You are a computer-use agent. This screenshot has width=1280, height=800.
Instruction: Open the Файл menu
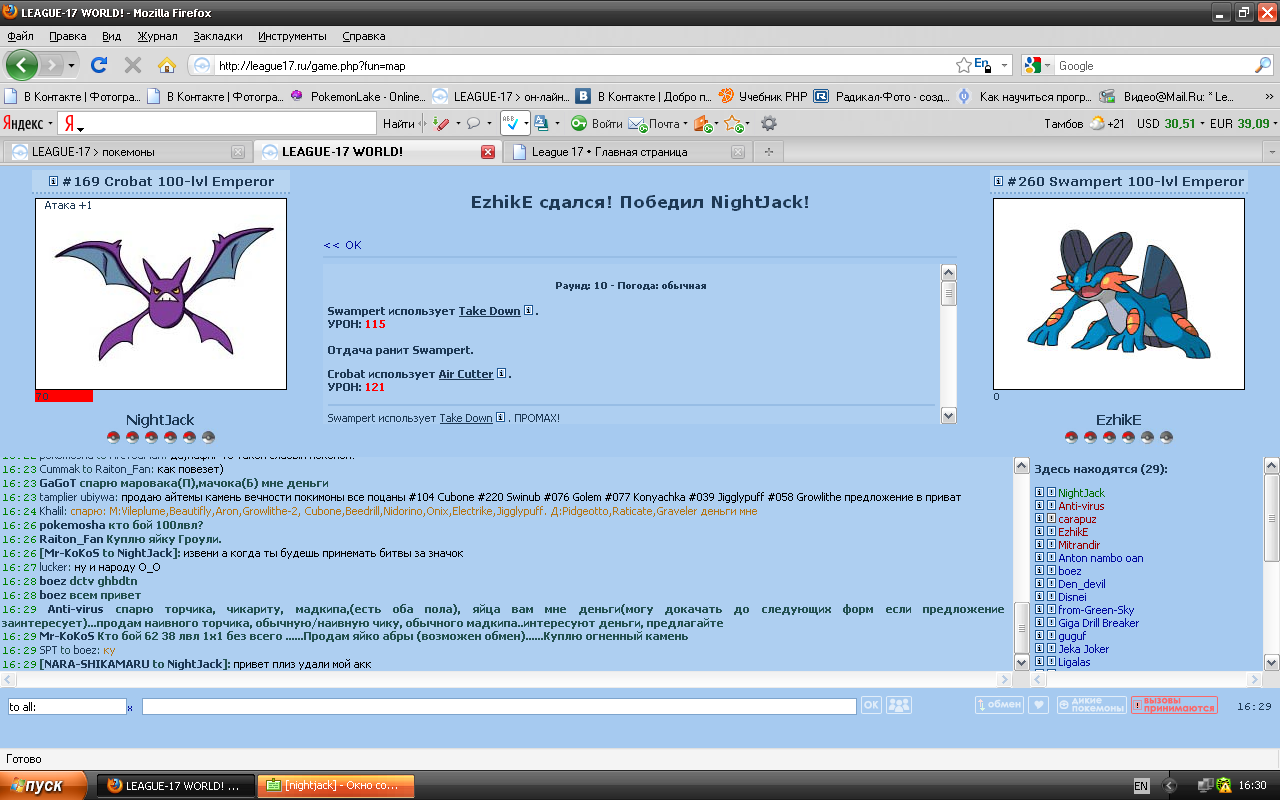click(20, 36)
